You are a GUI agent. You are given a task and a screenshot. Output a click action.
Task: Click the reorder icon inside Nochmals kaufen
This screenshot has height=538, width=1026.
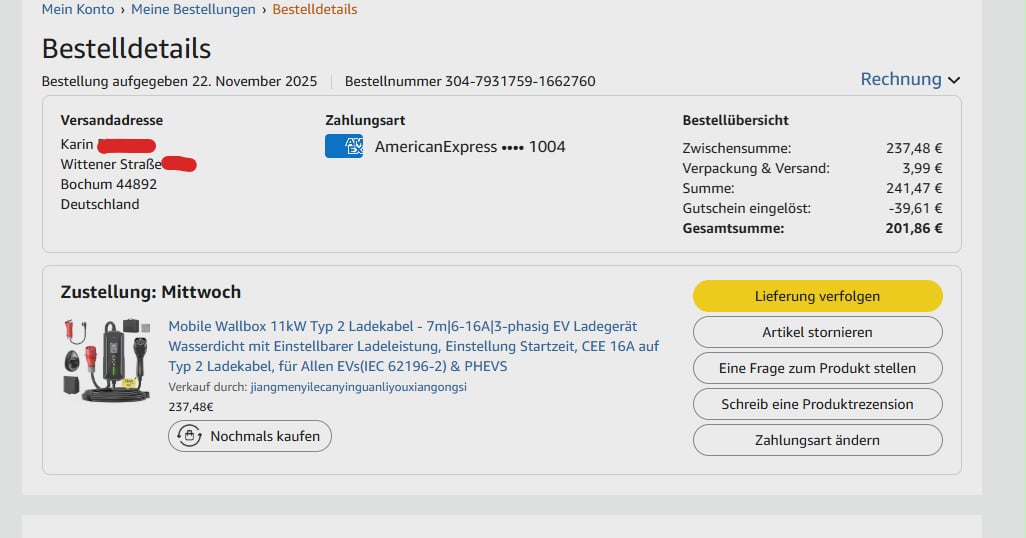pos(189,436)
